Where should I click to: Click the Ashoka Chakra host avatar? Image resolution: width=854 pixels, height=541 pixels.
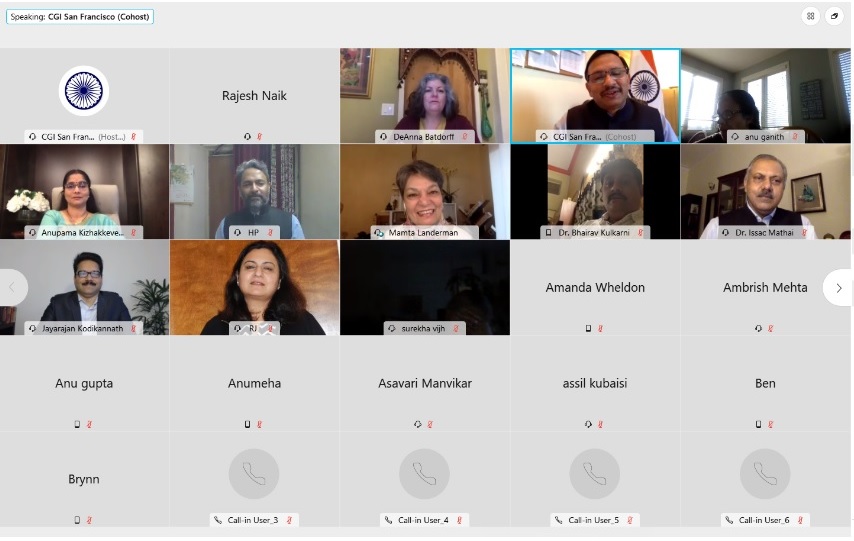click(84, 91)
